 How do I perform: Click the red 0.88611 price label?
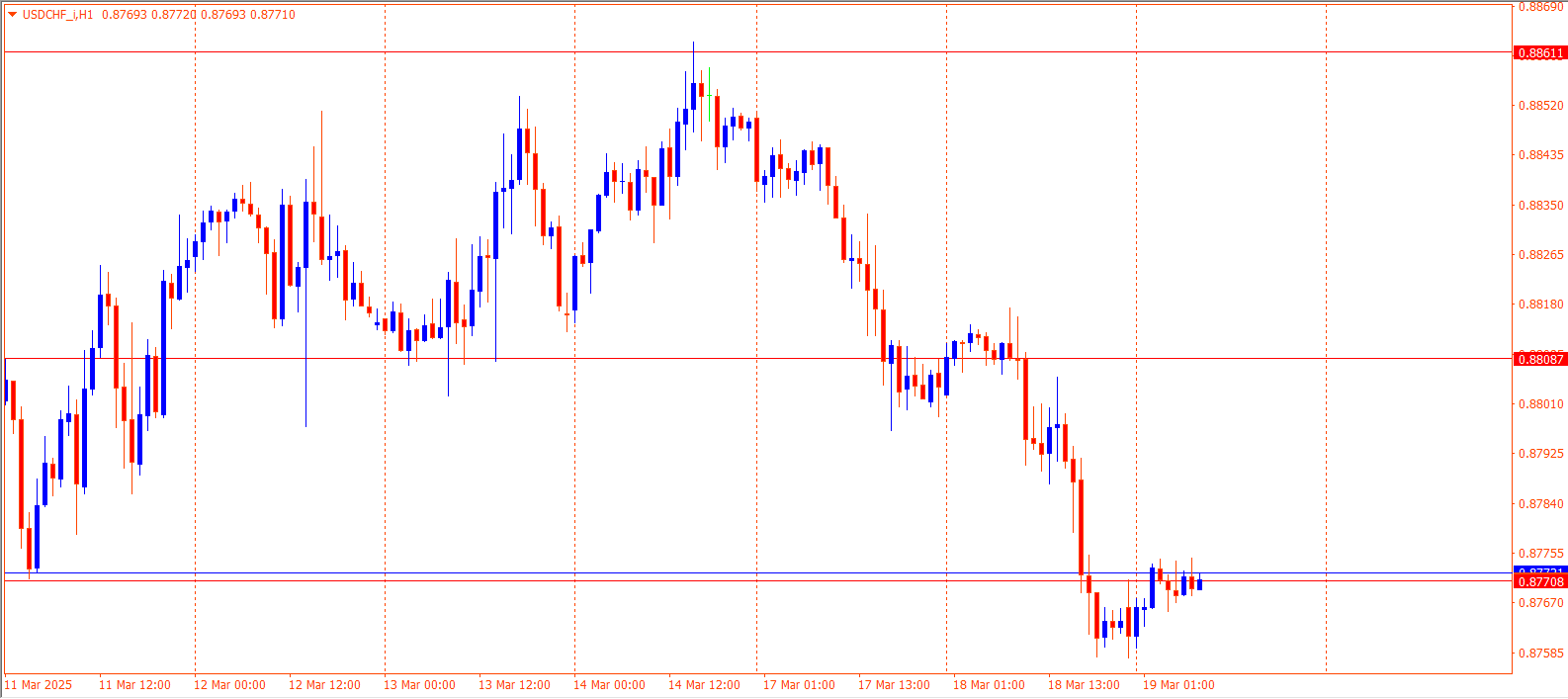[x=1540, y=53]
